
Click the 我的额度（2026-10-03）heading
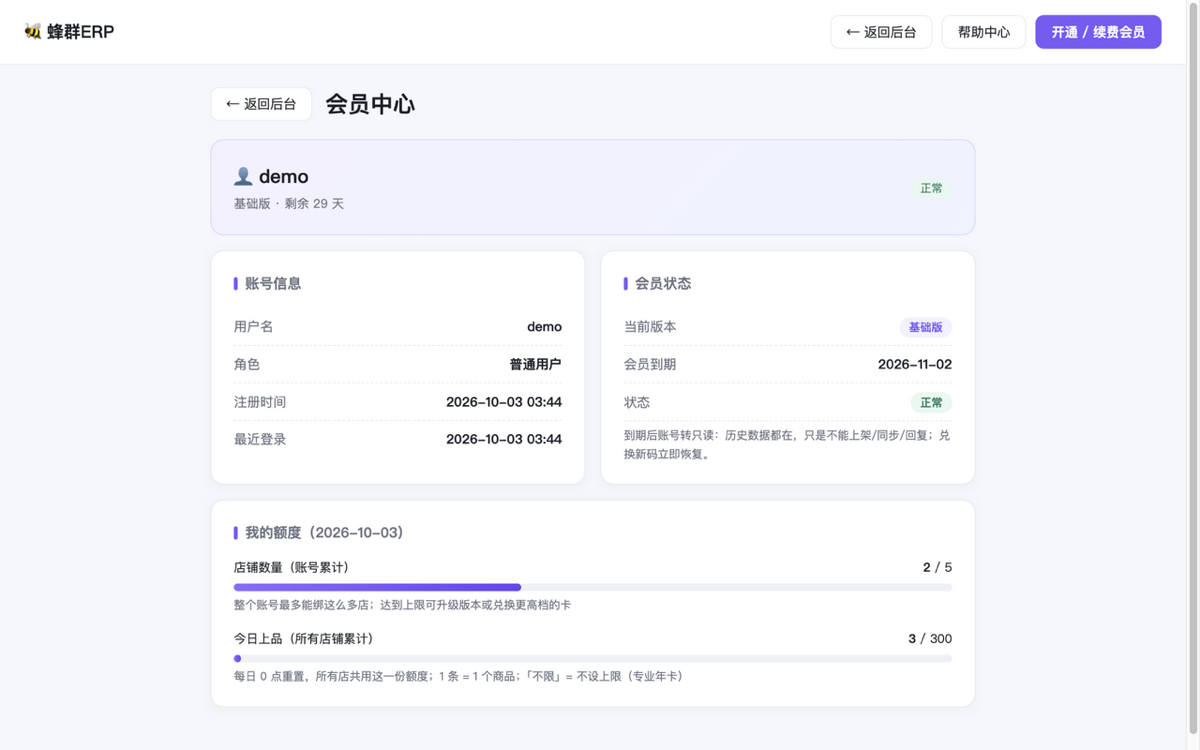point(325,532)
